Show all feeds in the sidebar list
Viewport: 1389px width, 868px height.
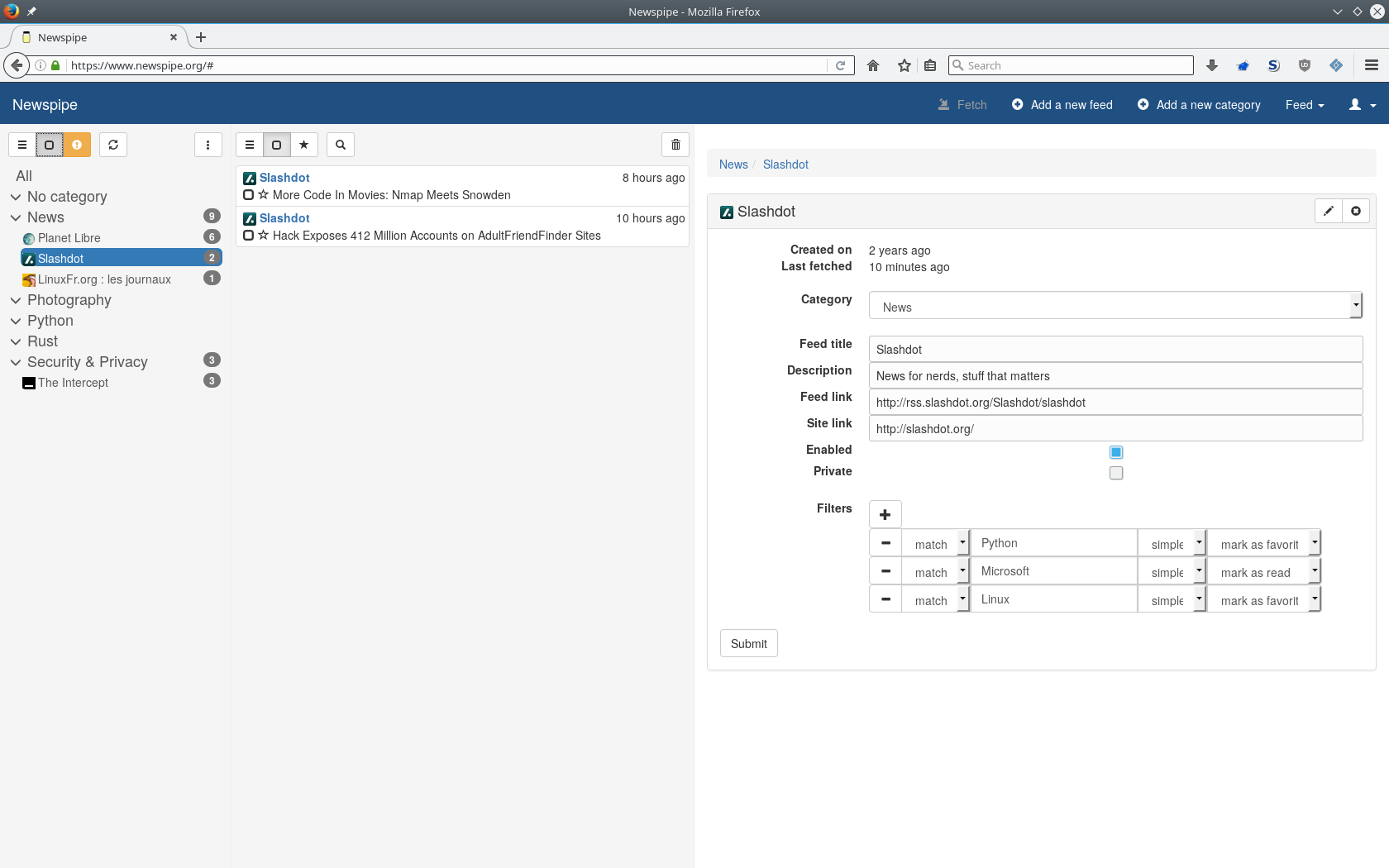coord(22,145)
